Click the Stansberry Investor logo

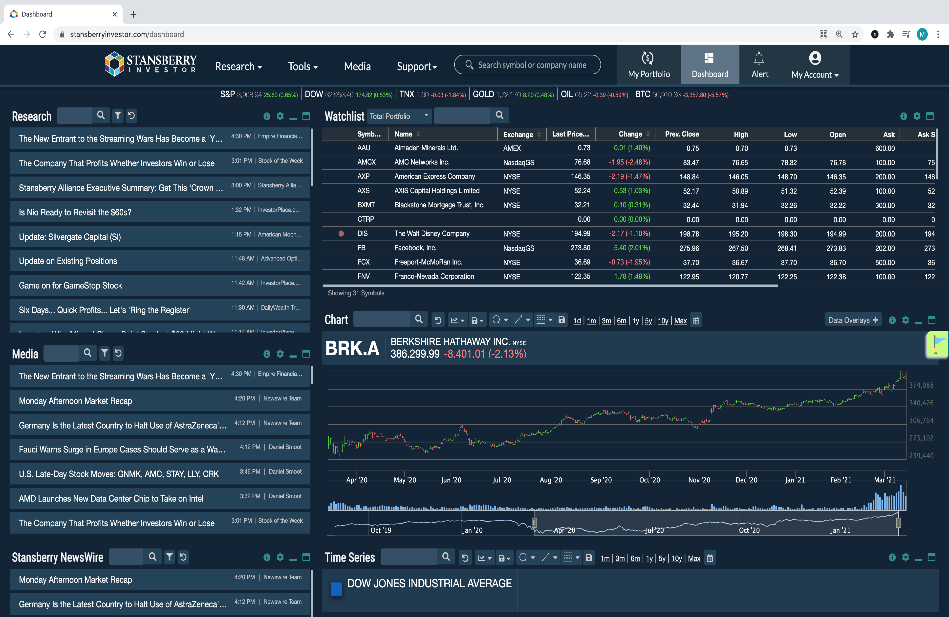(150, 64)
